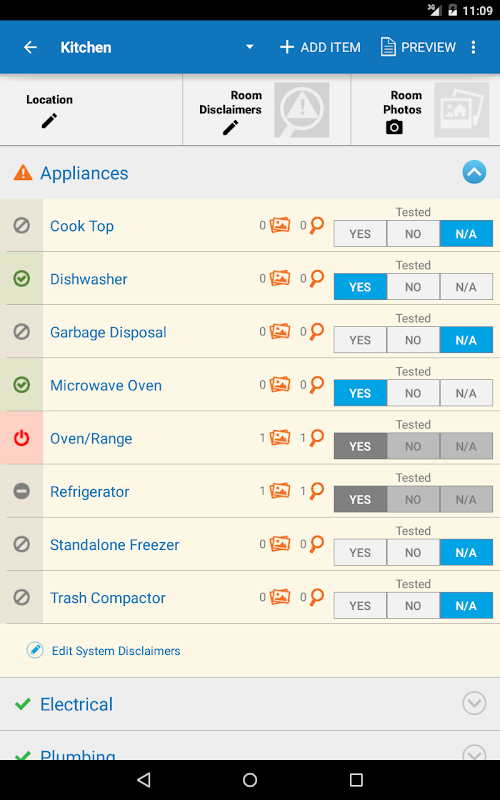Tap Cook Top photo gallery icon
The image size is (500, 800).
280,225
